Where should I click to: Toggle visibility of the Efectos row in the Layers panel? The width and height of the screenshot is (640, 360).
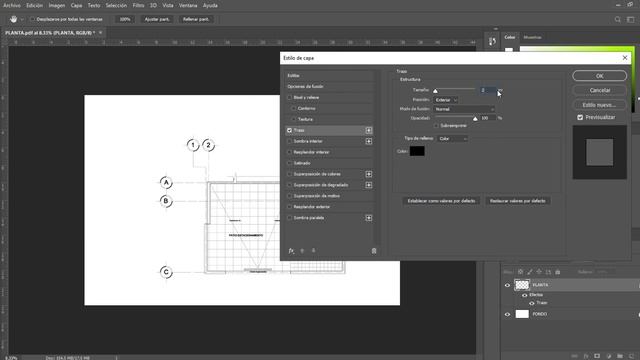[524, 295]
